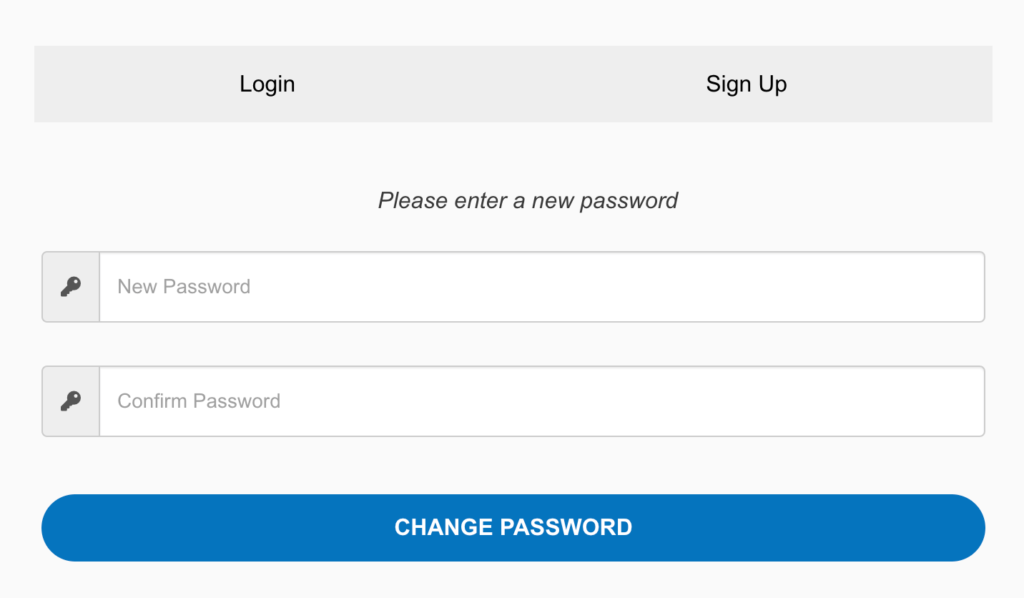Click the key icon beside Confirm Password
Screen dimensions: 1024x598
[x=70, y=401]
